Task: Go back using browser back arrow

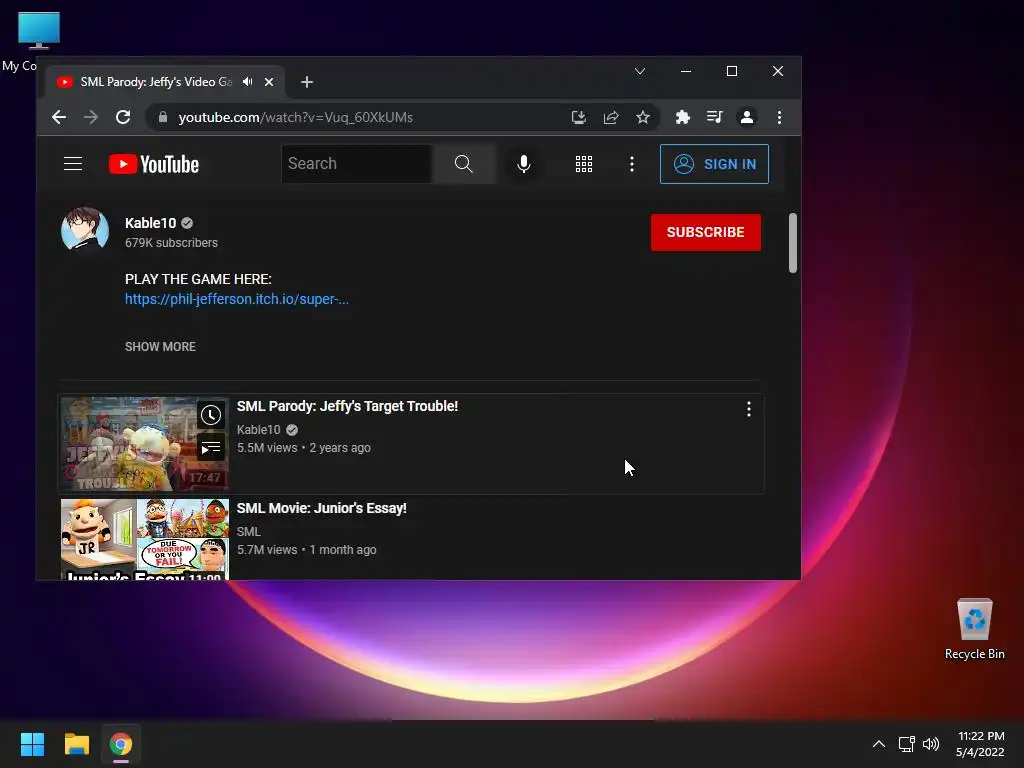Action: 59,118
